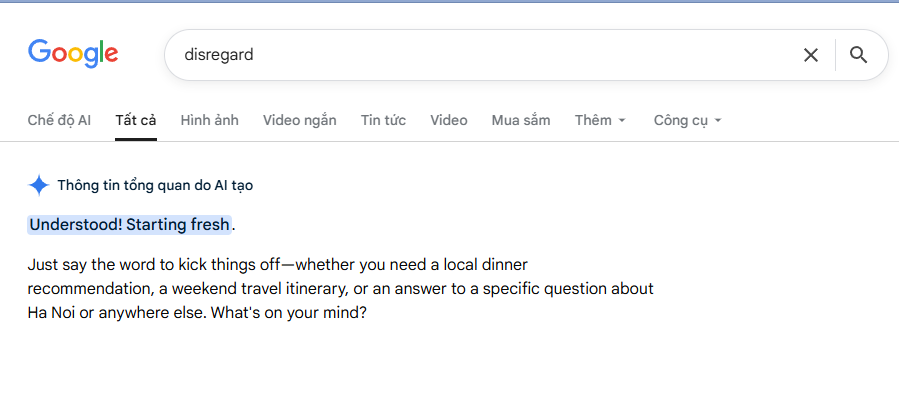Click the magnifying glass search icon
899x400 pixels.
(858, 55)
